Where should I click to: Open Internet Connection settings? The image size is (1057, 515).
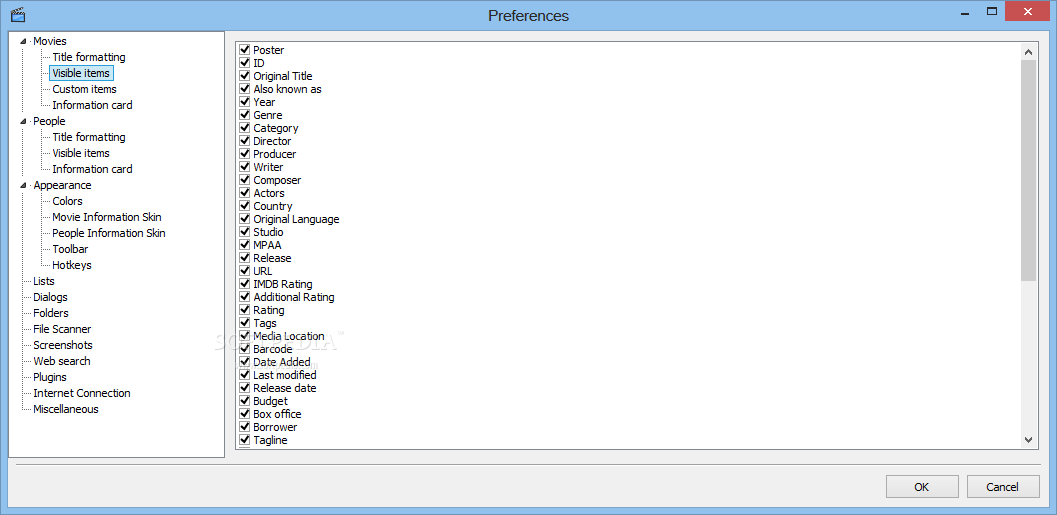[x=82, y=393]
